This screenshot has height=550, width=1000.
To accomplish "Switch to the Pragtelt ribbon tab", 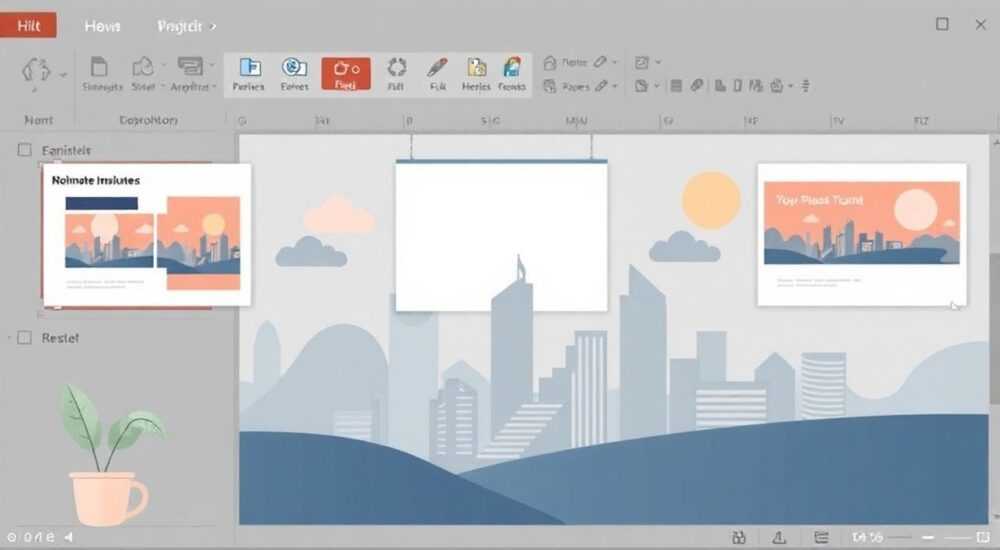I will 179,26.
